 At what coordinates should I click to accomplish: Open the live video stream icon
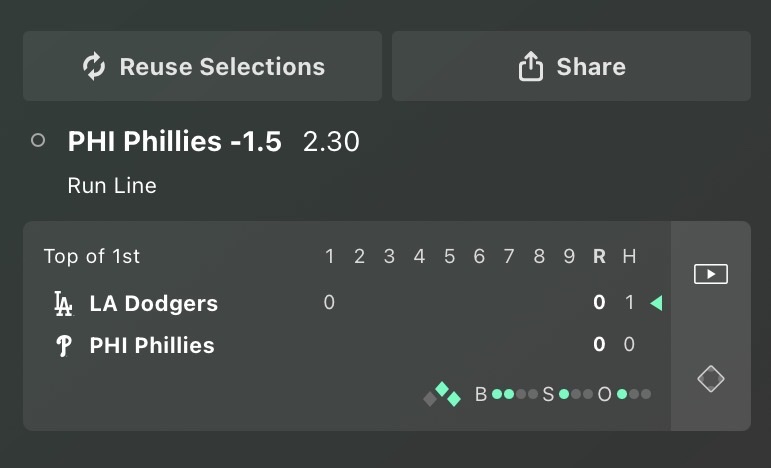[x=711, y=274]
